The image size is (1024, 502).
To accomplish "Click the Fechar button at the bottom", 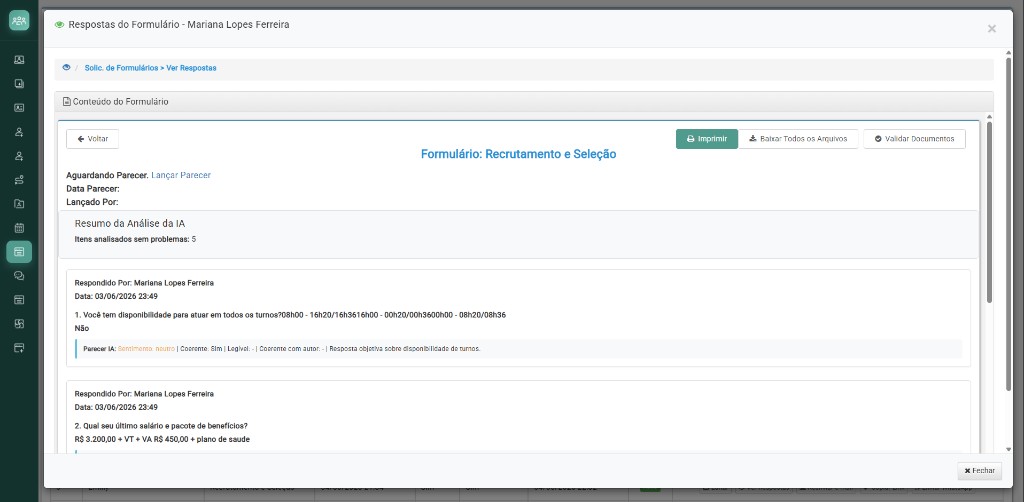I will pos(980,471).
